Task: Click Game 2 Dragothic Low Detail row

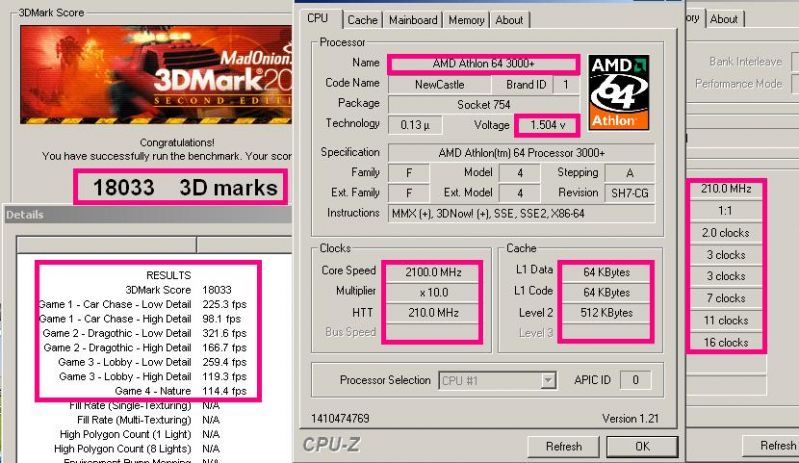Action: click(145, 334)
